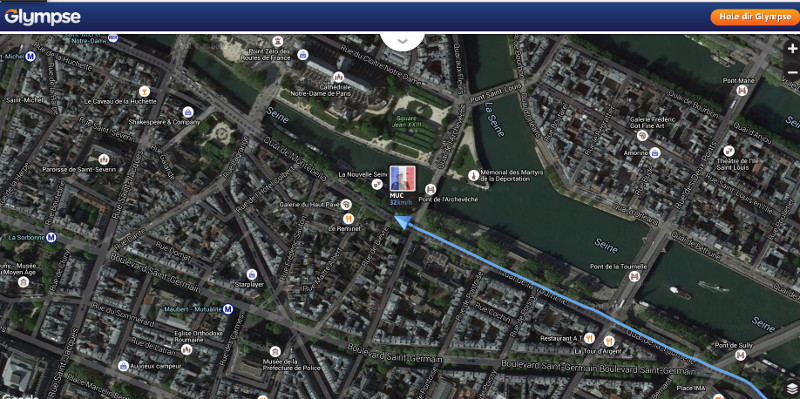The width and height of the screenshot is (800, 399).
Task: Click the Shakespeare & Company shop icon
Action: 188,112
